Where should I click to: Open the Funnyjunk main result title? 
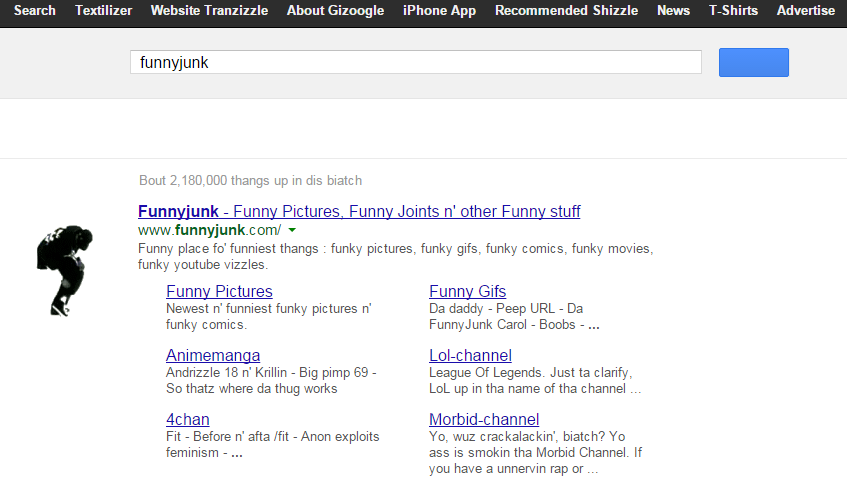click(359, 211)
